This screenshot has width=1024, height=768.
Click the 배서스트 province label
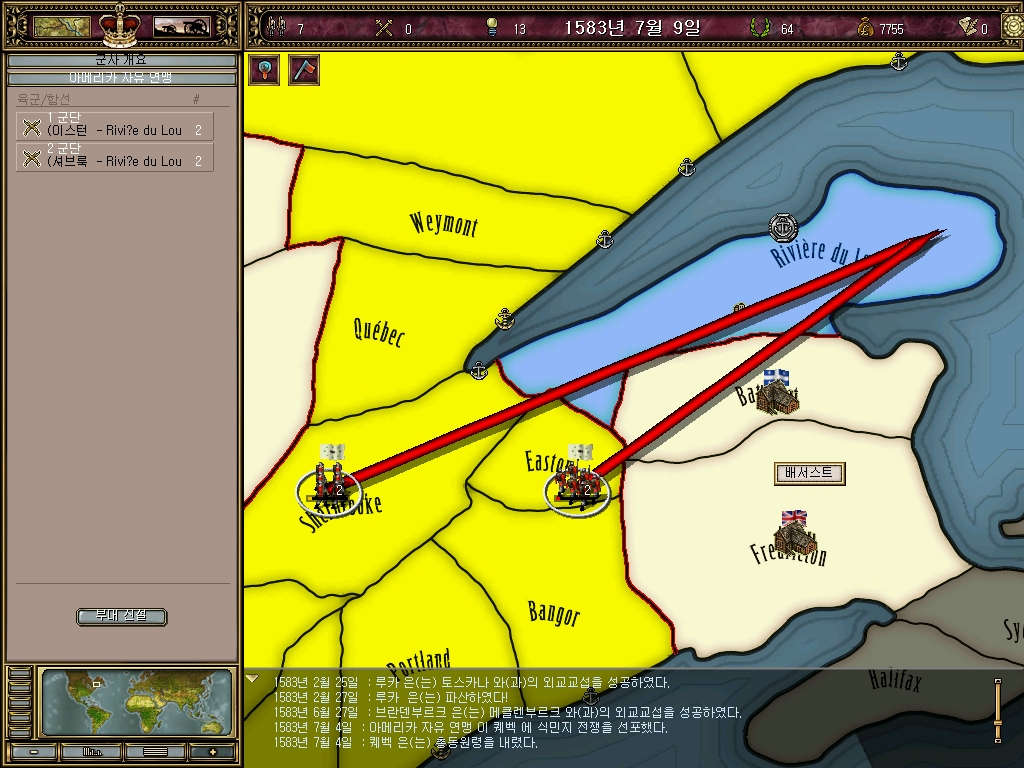click(809, 473)
